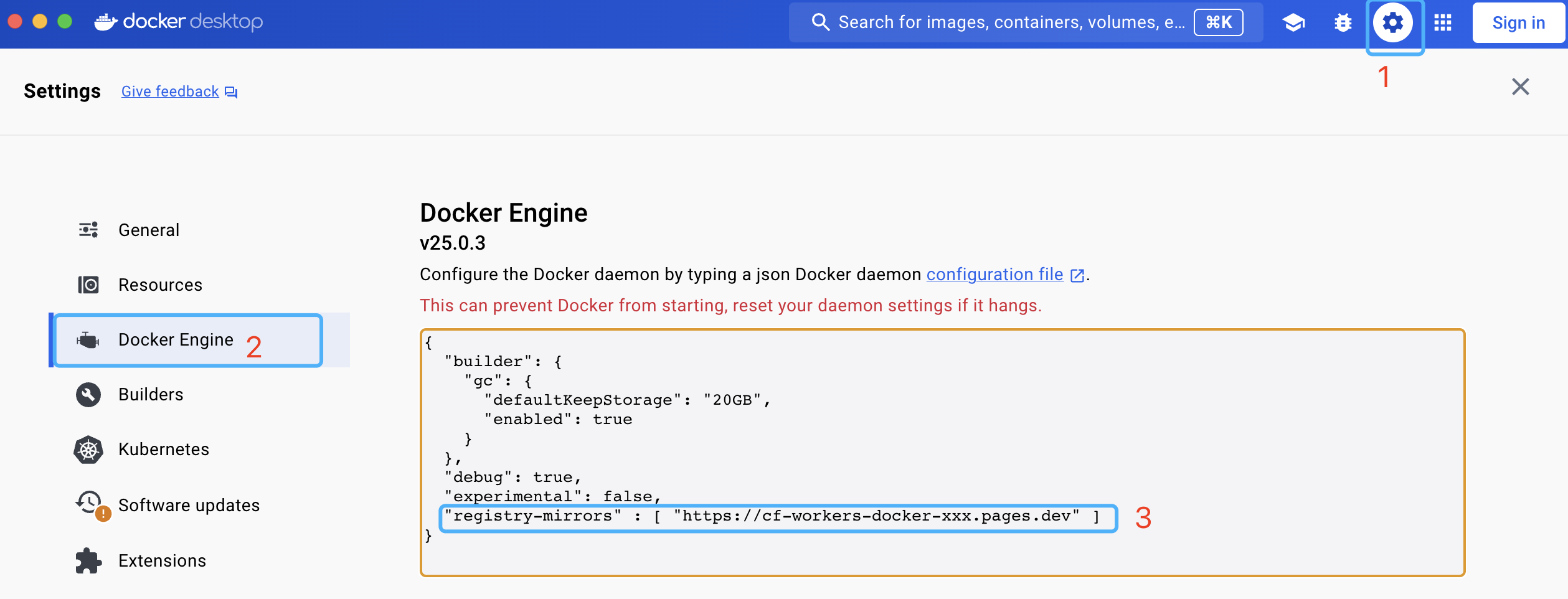Click the Software updates clock icon
This screenshot has width=1568, height=599.
point(88,502)
